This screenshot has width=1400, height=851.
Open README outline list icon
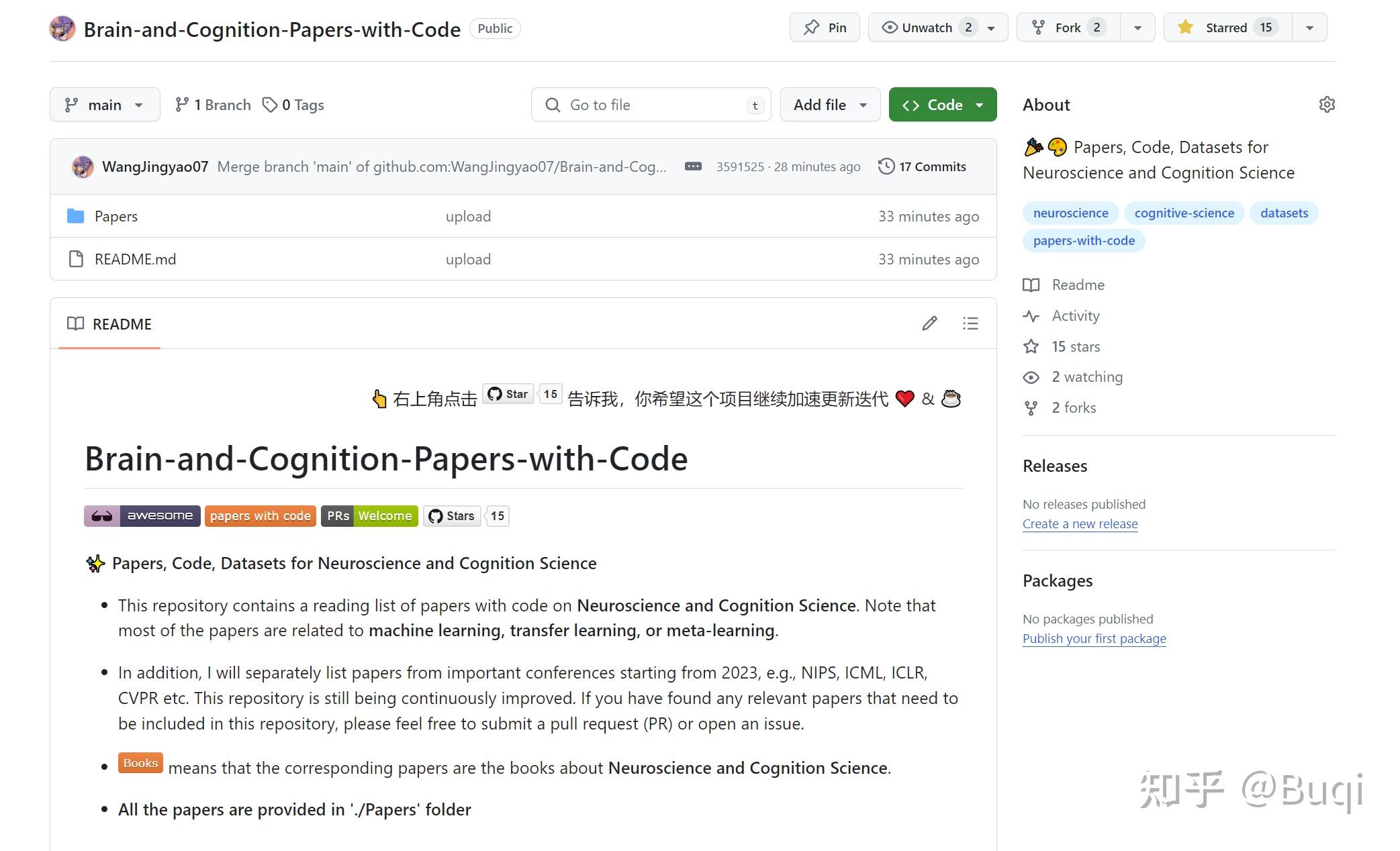(970, 323)
